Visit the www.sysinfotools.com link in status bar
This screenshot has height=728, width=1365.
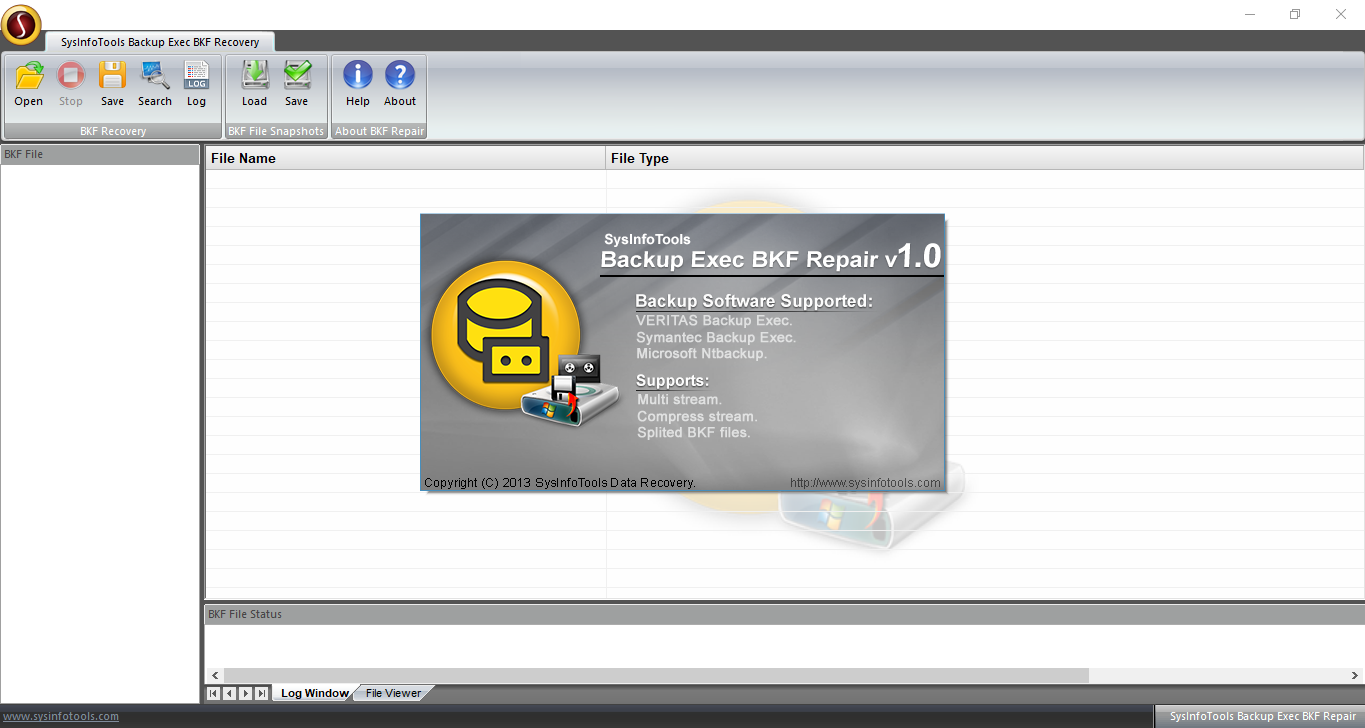(x=61, y=716)
